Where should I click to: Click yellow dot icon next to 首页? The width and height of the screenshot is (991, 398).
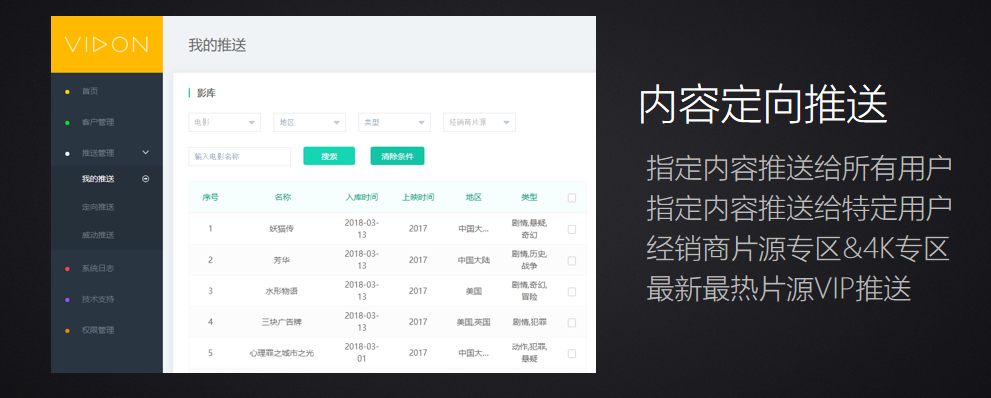[x=68, y=92]
